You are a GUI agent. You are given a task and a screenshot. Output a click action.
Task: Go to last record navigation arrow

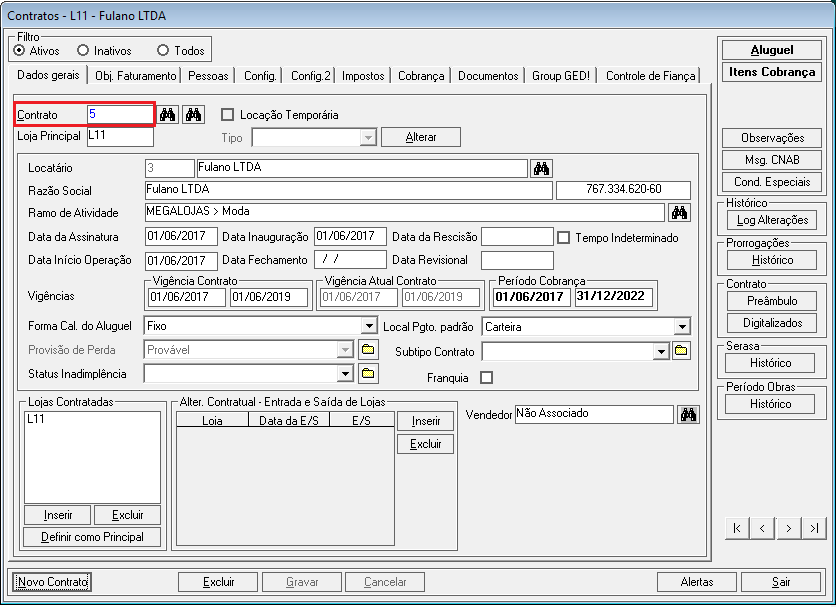[814, 528]
